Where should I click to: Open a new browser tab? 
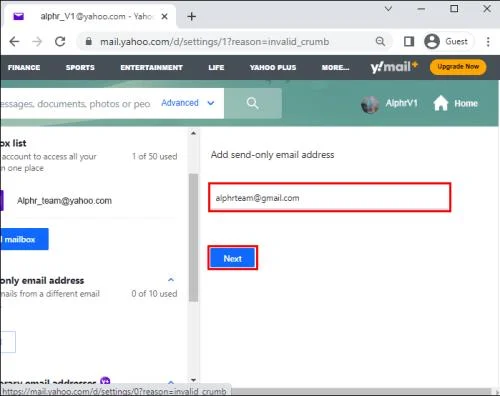point(192,16)
